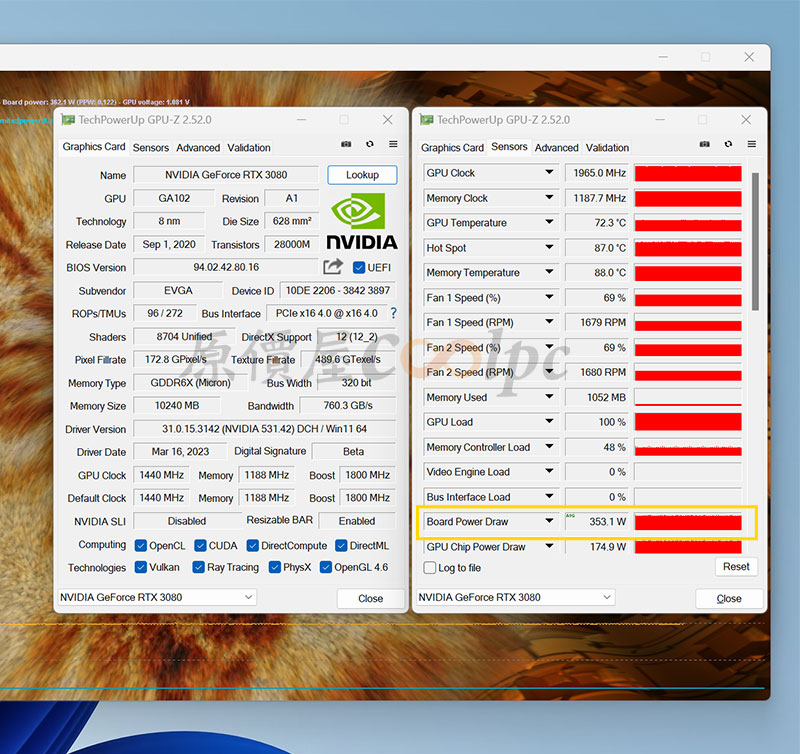Open the GPU Clock sensor dropdown arrow
The image size is (800, 754).
[x=549, y=172]
